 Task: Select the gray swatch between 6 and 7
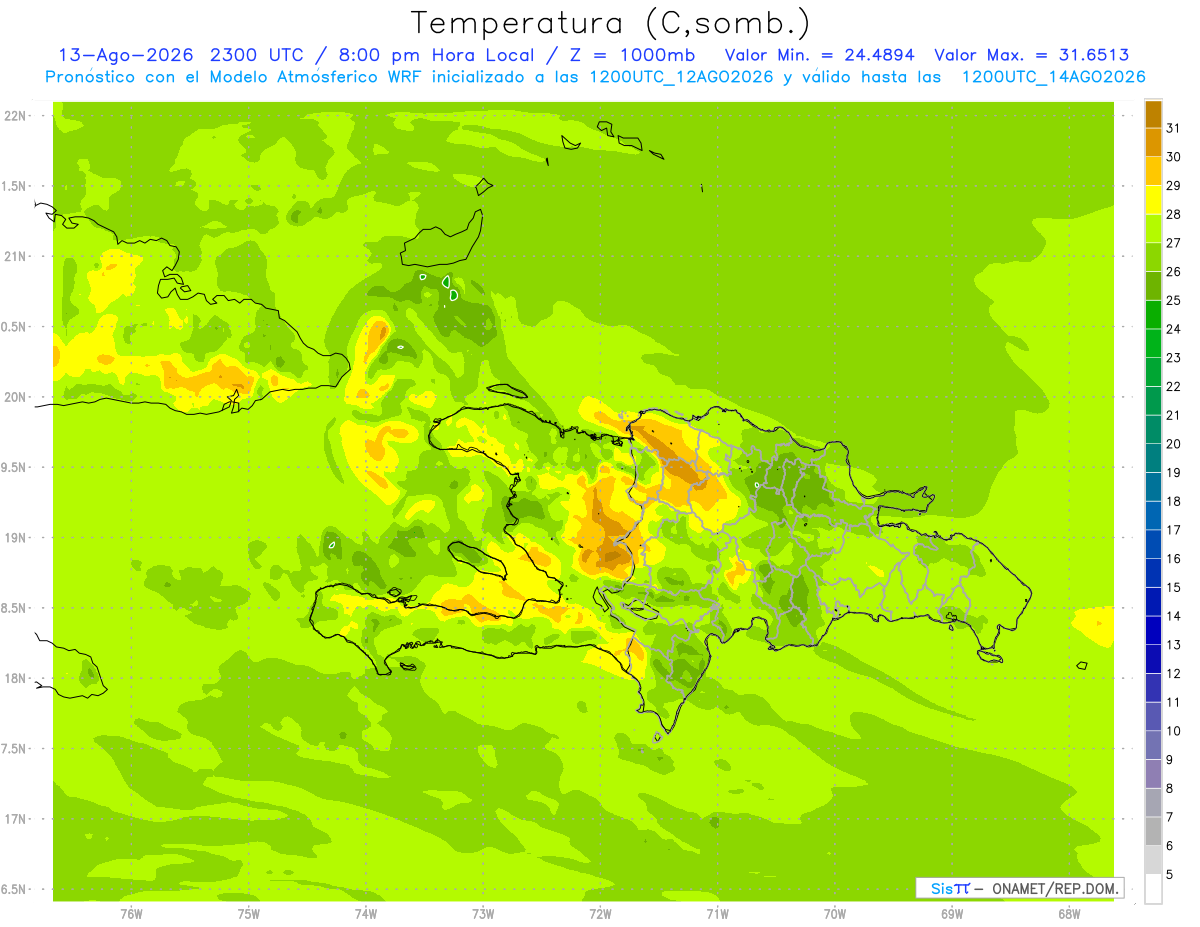(1153, 831)
